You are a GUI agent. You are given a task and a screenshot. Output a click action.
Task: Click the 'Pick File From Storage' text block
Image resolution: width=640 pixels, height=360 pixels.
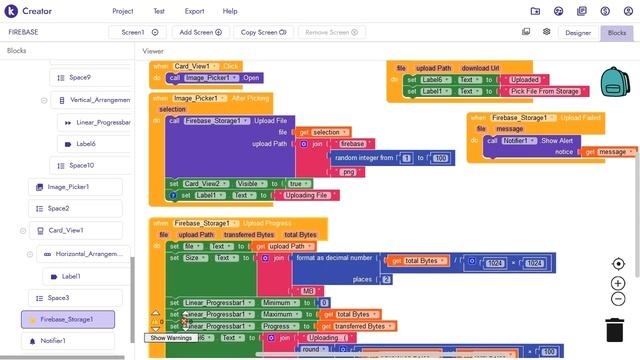click(x=544, y=91)
